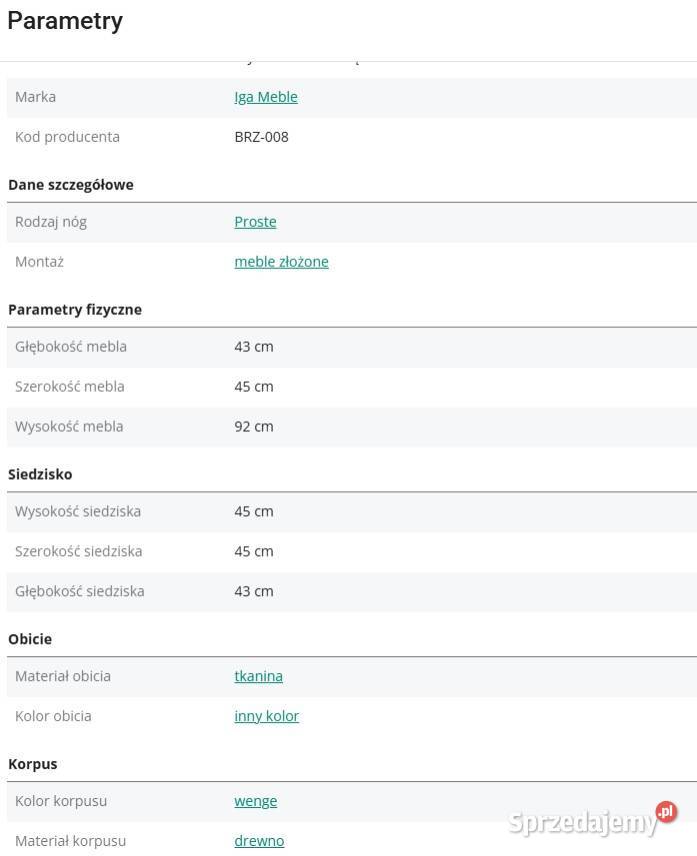697x856 pixels.
Task: Click the Dane szczegółowe section header
Action: coord(71,185)
